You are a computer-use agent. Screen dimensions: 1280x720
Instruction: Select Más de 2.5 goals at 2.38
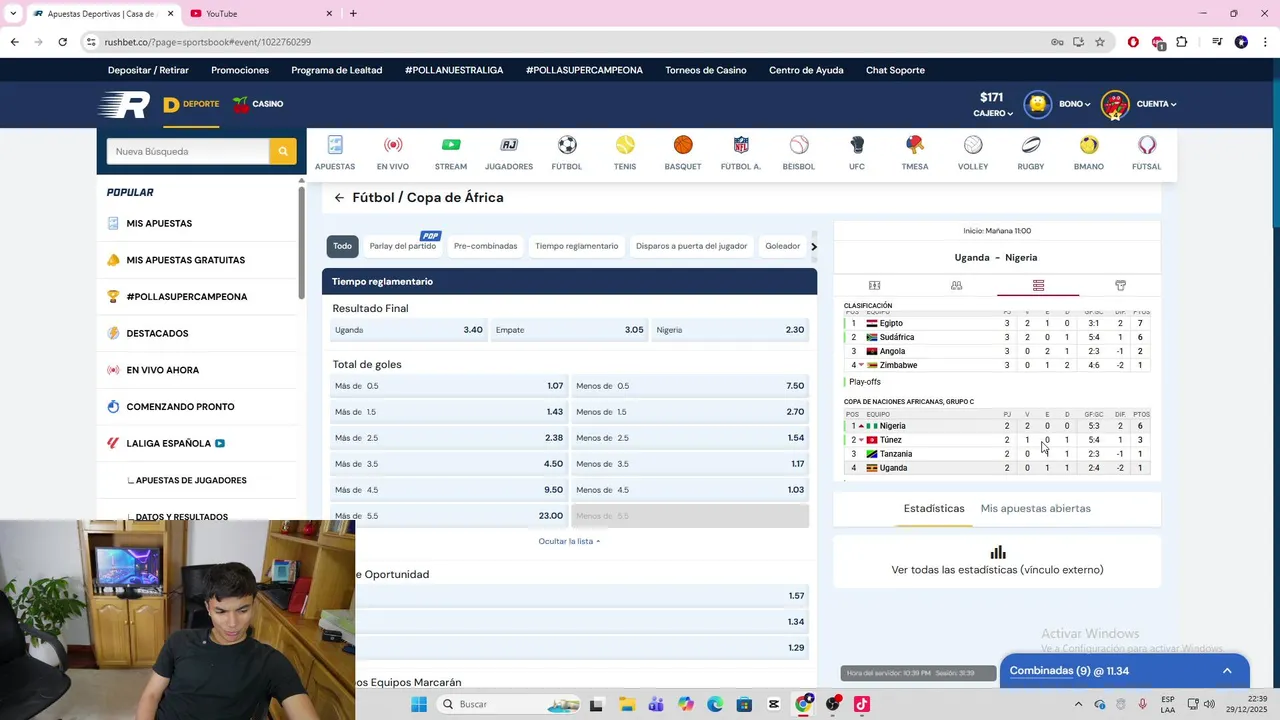point(449,438)
